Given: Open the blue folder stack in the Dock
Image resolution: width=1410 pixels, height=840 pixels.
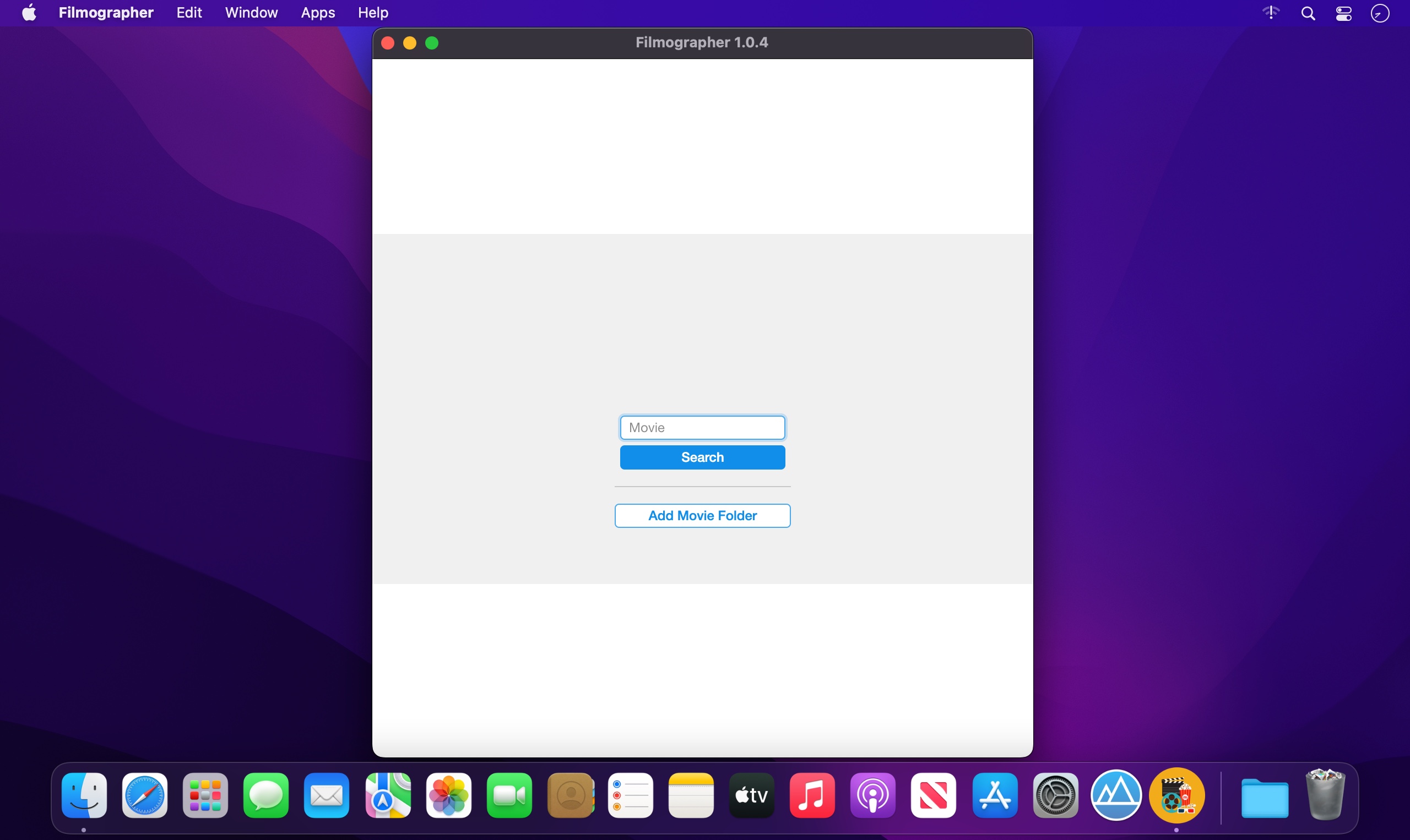Looking at the screenshot, I should click(1265, 798).
